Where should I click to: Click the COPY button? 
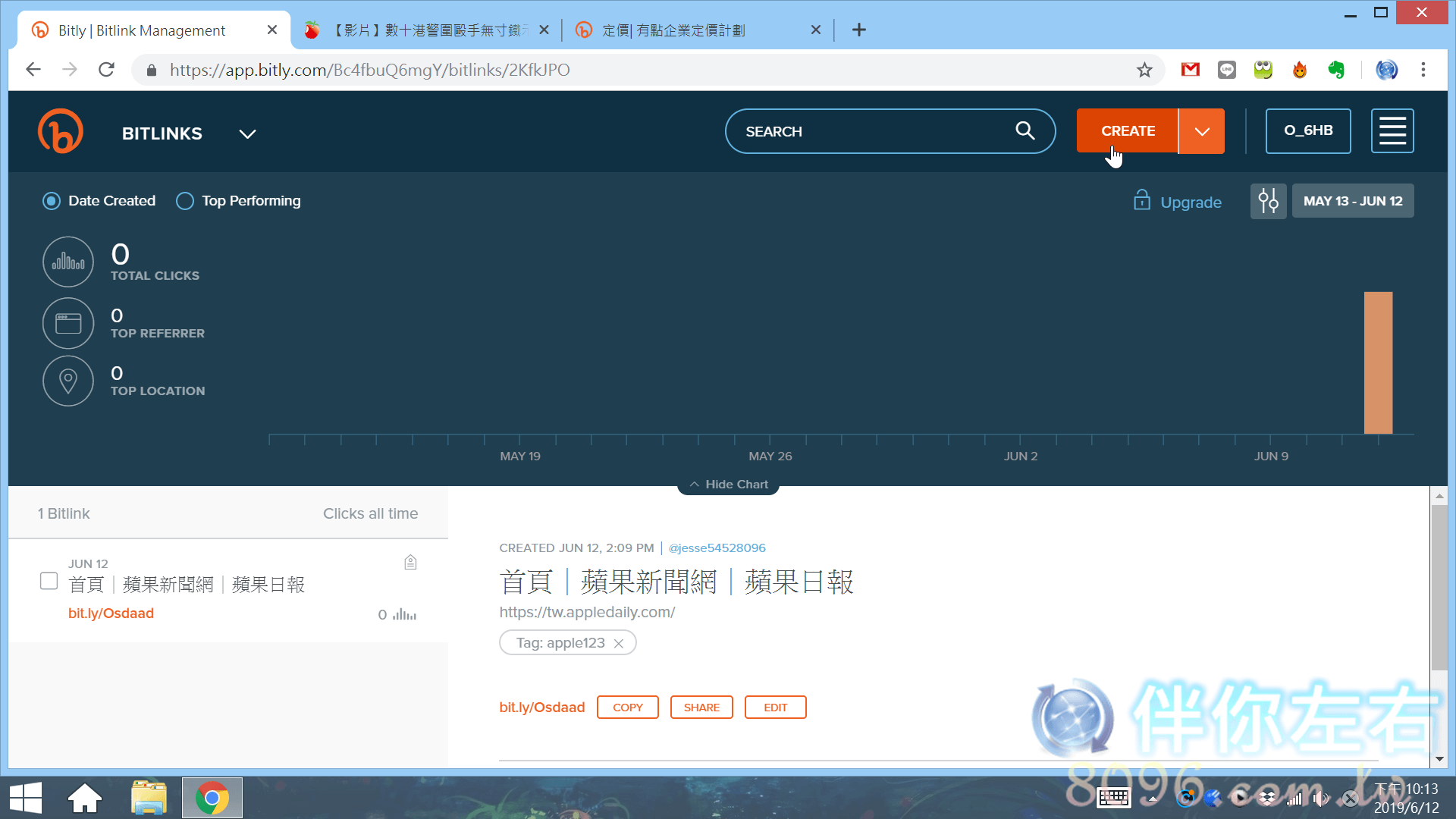coord(628,708)
